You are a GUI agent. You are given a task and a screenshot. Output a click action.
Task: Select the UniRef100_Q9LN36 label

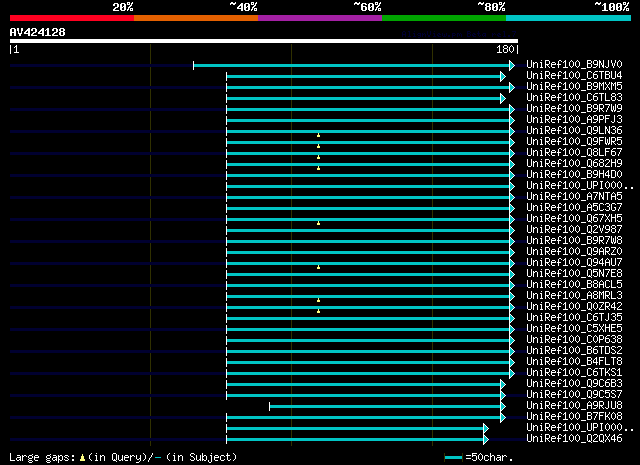click(574, 130)
